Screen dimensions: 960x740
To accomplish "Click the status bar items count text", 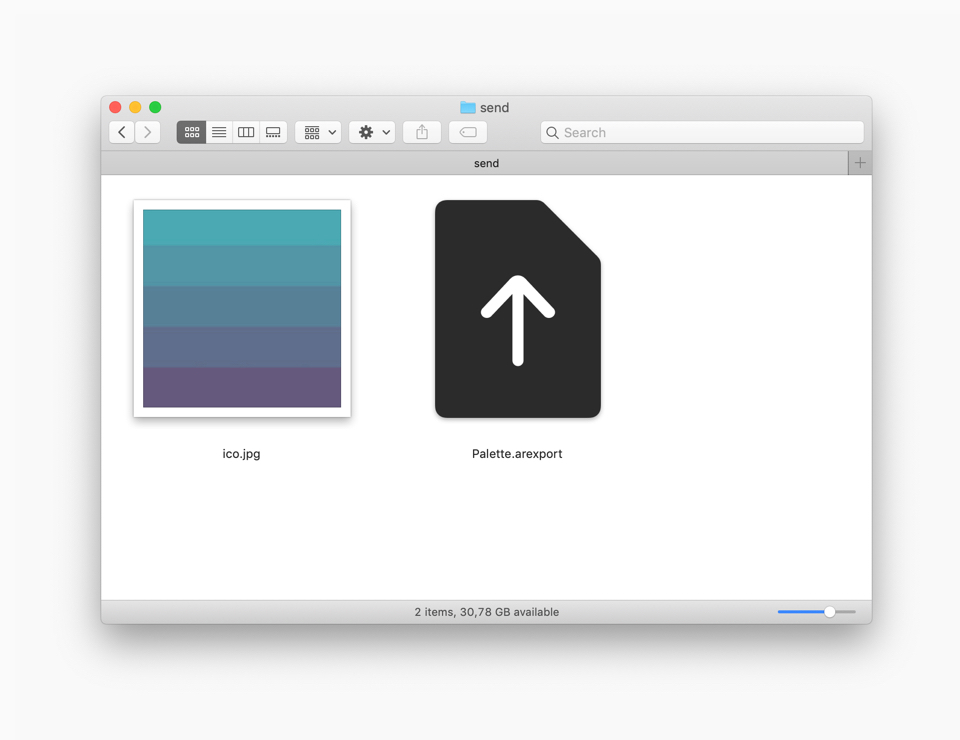I will (487, 611).
